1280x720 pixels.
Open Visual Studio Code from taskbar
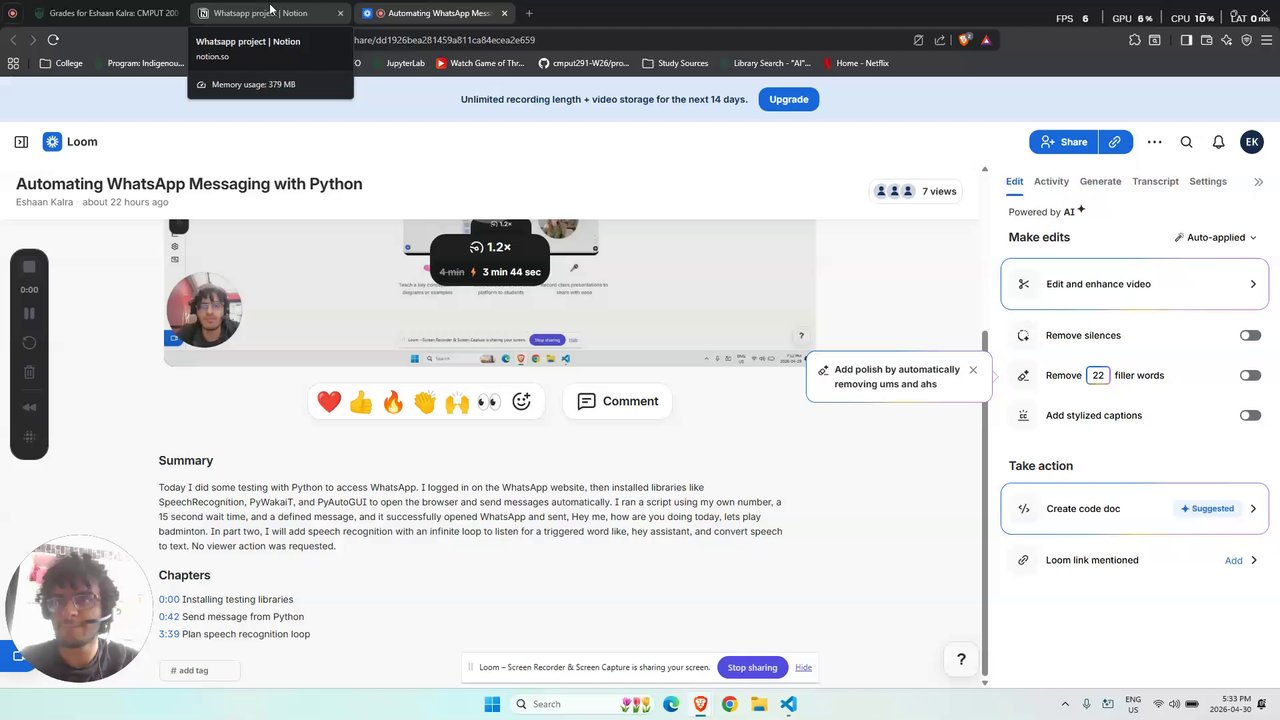point(789,704)
